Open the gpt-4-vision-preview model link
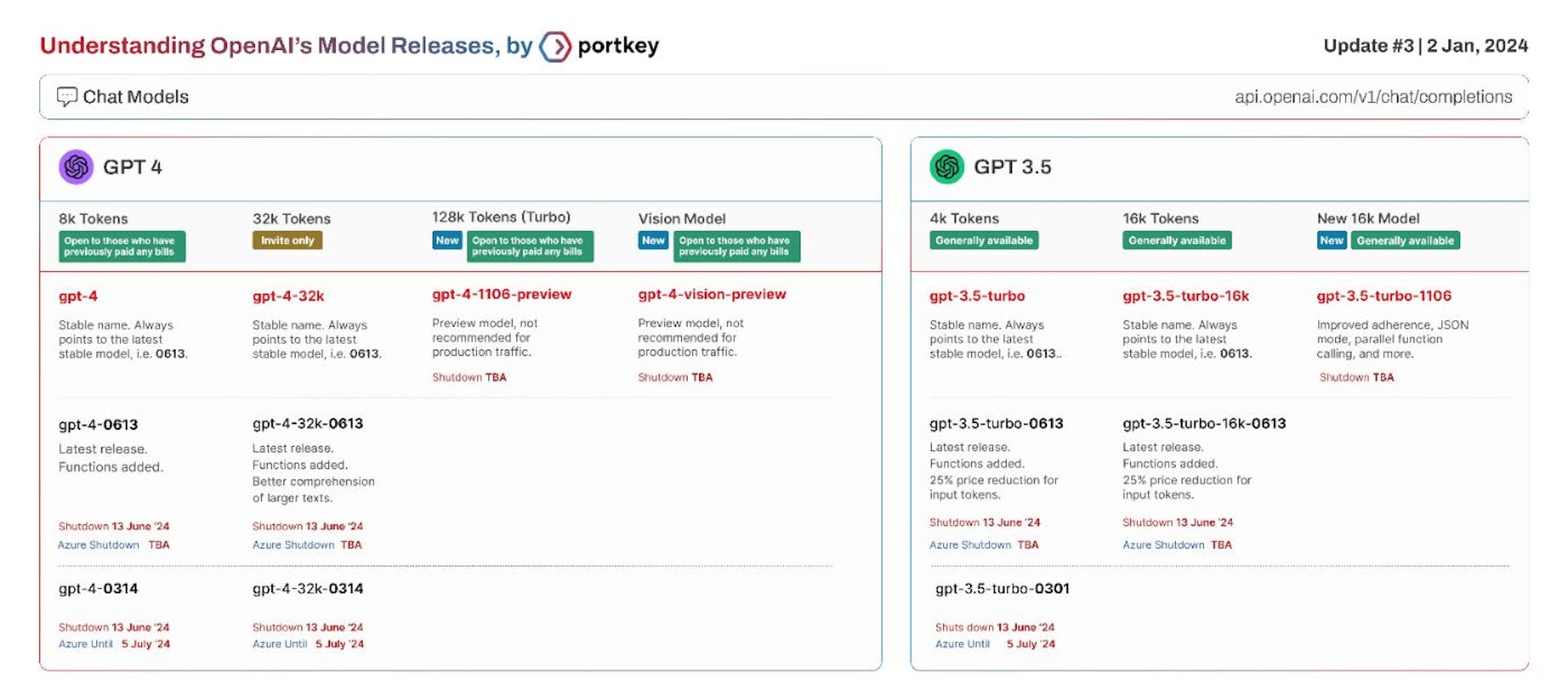Screen dimensions: 1568x700 [x=712, y=294]
